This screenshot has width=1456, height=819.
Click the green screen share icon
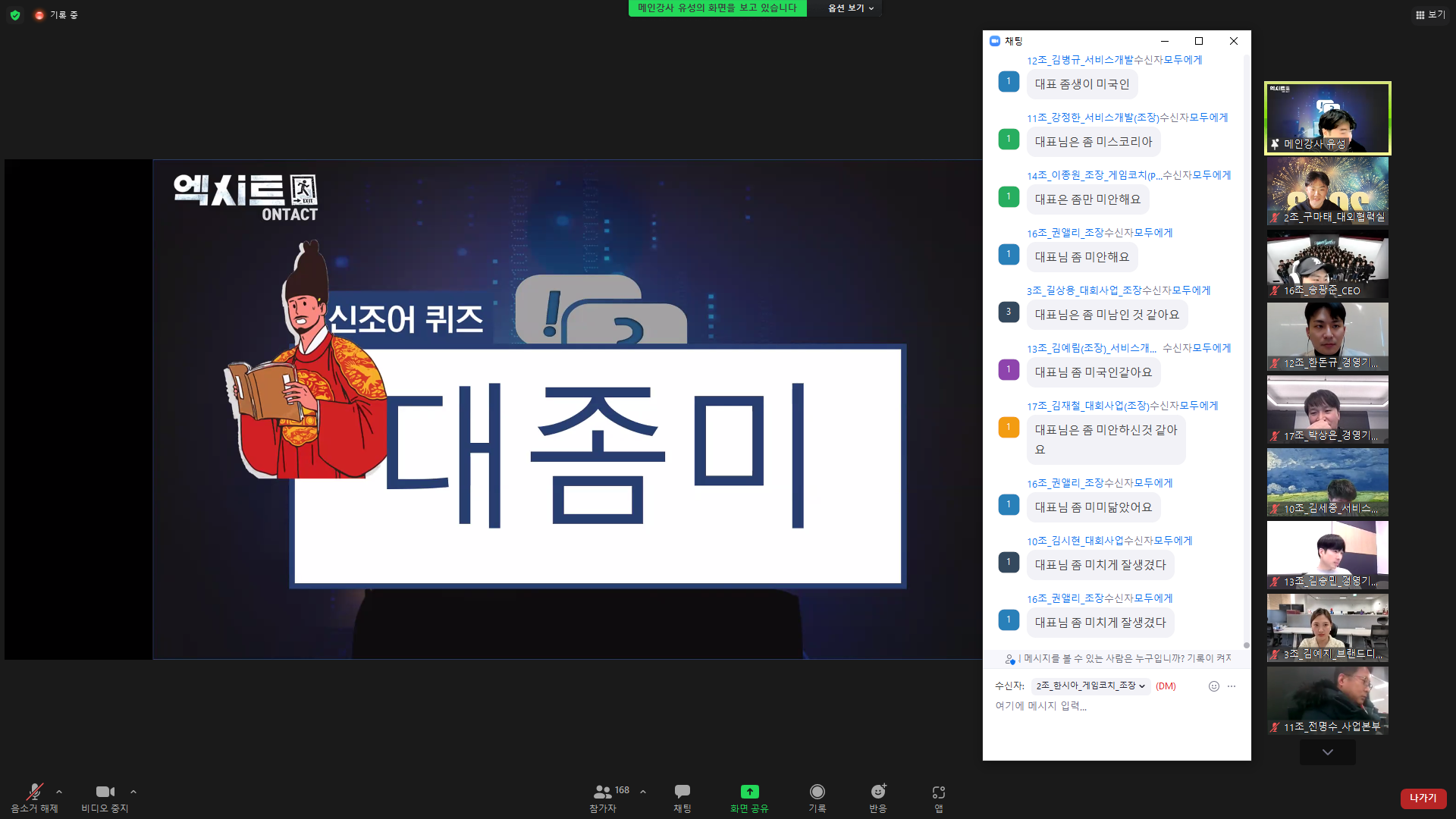point(749,792)
